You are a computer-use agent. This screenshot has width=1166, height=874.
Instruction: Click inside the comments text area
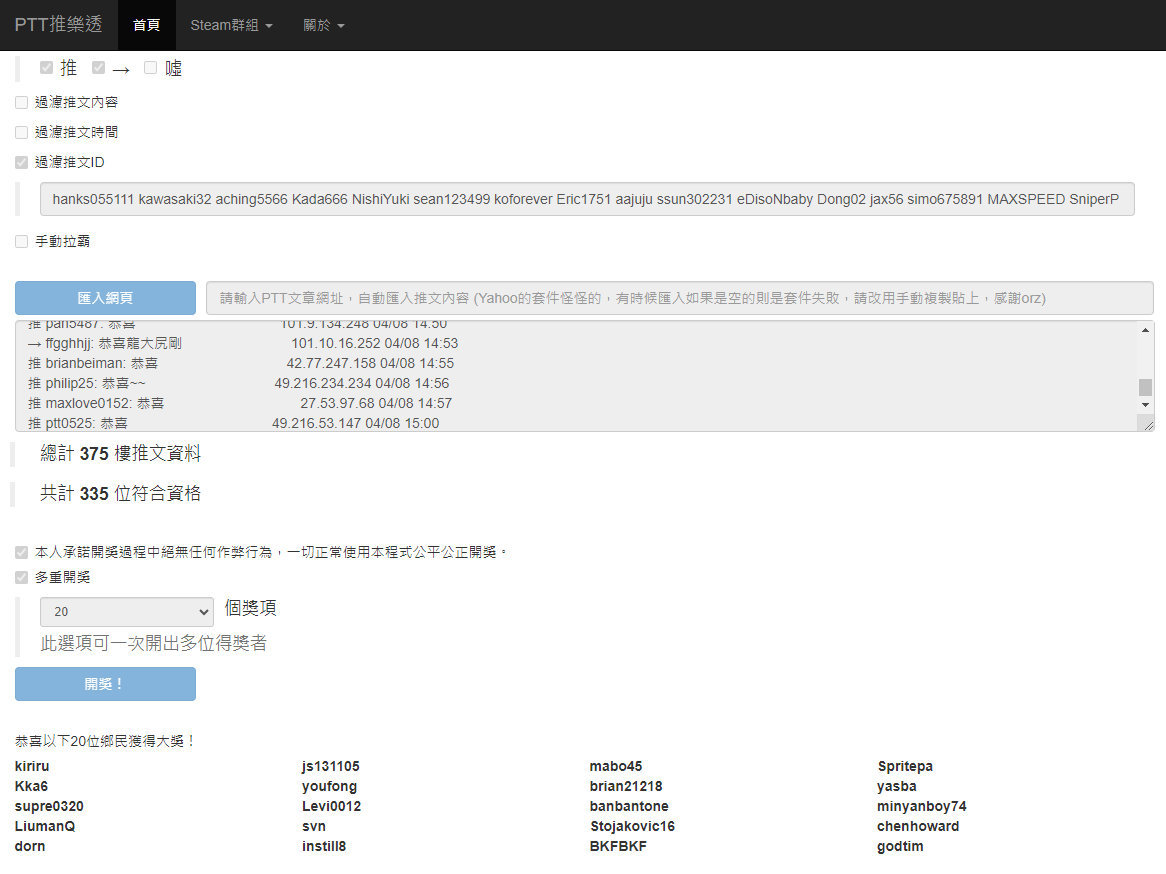point(576,376)
